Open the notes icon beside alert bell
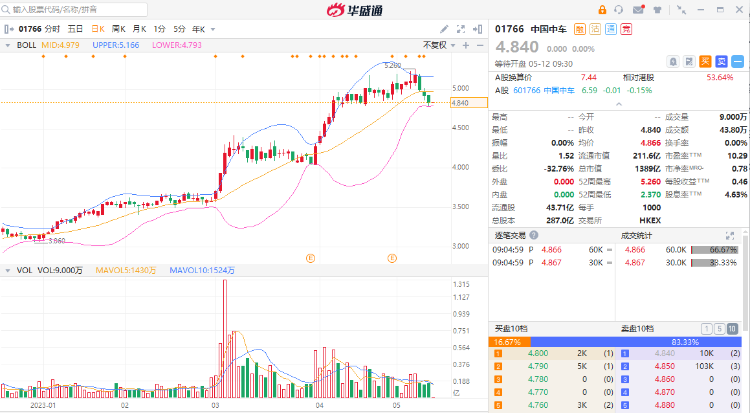750x413 pixels. coord(689,61)
